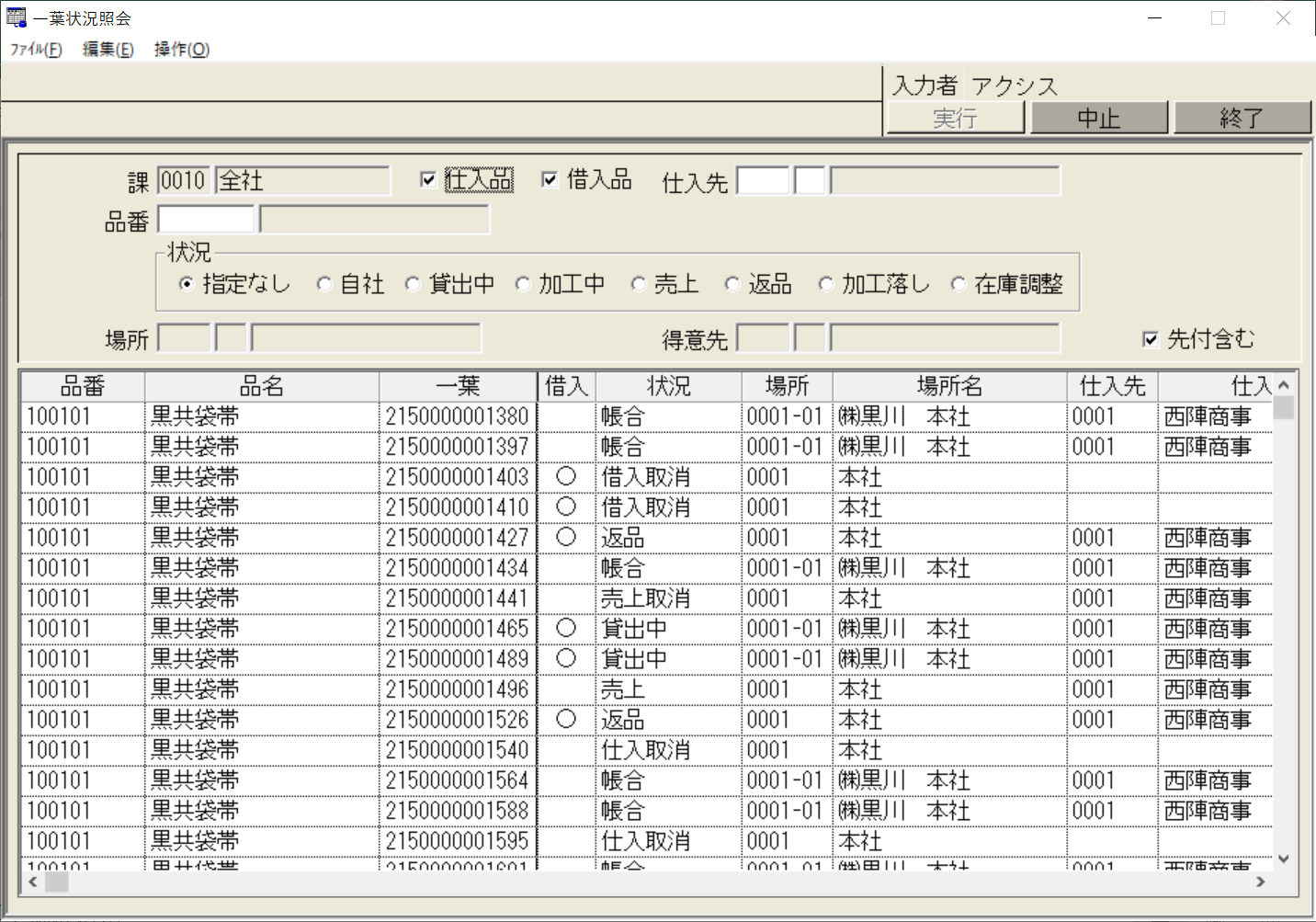Click the horizontal scrollbar right arrow
Image resolution: width=1316 pixels, height=922 pixels.
coord(1261,882)
